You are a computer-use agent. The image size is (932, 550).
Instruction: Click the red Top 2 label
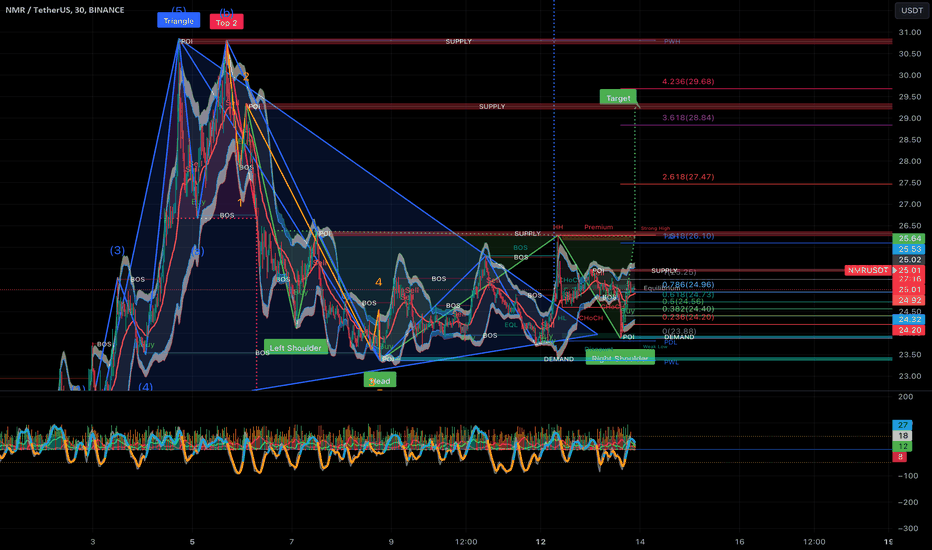click(x=226, y=23)
